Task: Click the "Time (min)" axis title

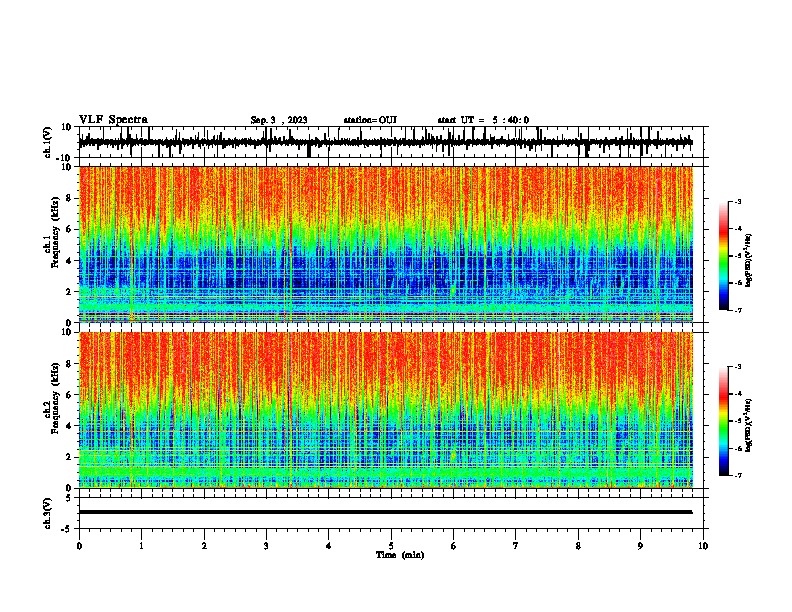Action: [400, 555]
